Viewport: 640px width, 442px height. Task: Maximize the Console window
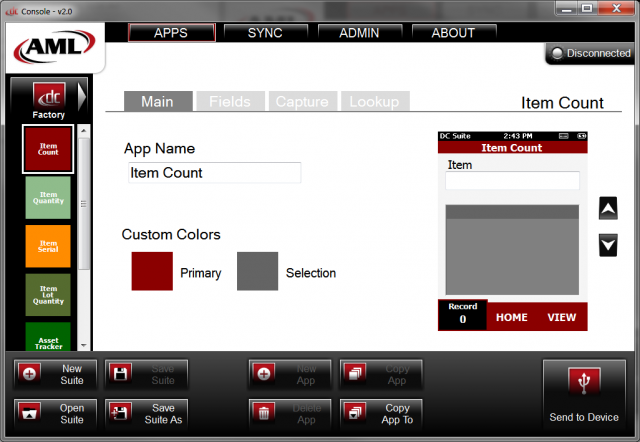pyautogui.click(x=587, y=8)
